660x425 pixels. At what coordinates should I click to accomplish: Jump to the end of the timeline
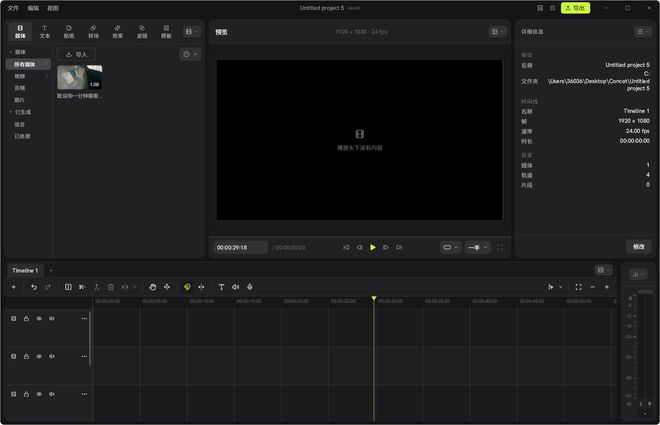[x=399, y=247]
